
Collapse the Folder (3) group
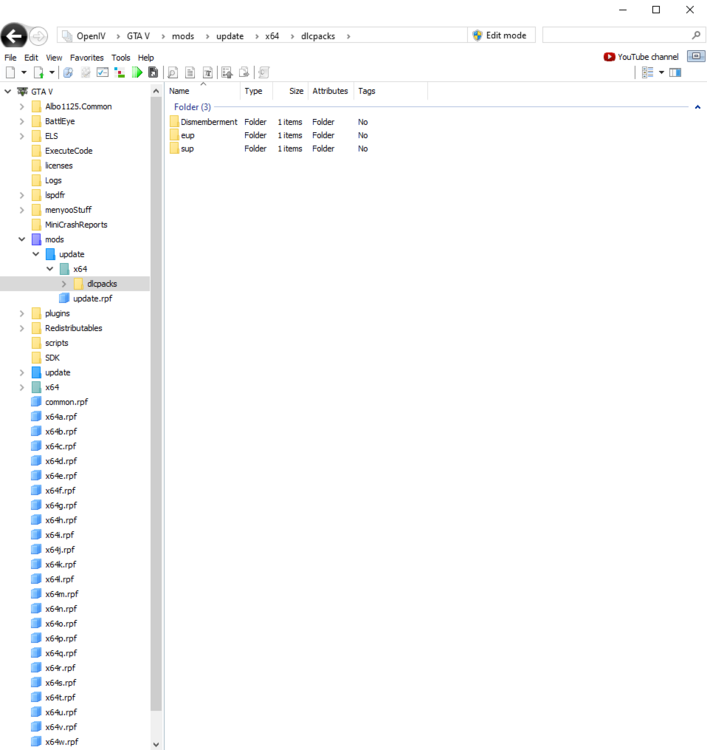click(697, 107)
